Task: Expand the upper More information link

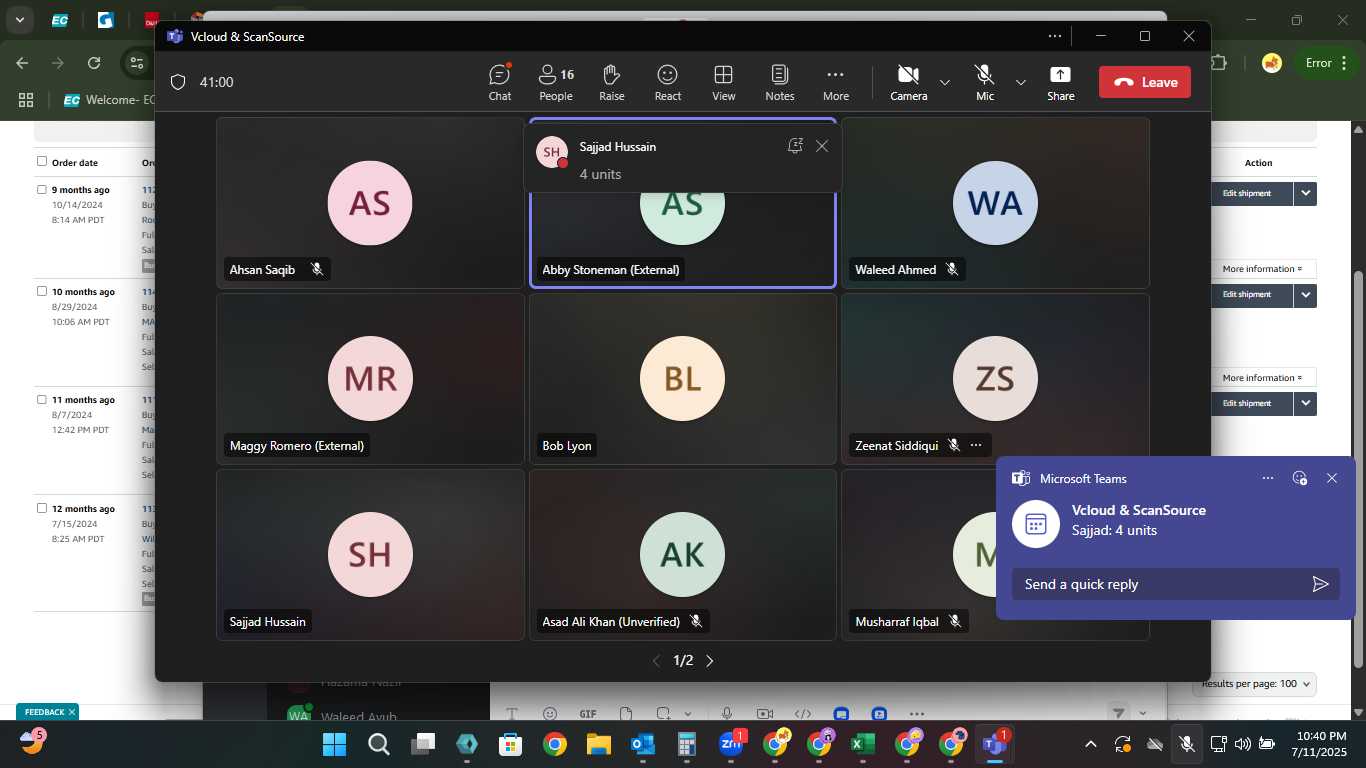Action: (1263, 269)
